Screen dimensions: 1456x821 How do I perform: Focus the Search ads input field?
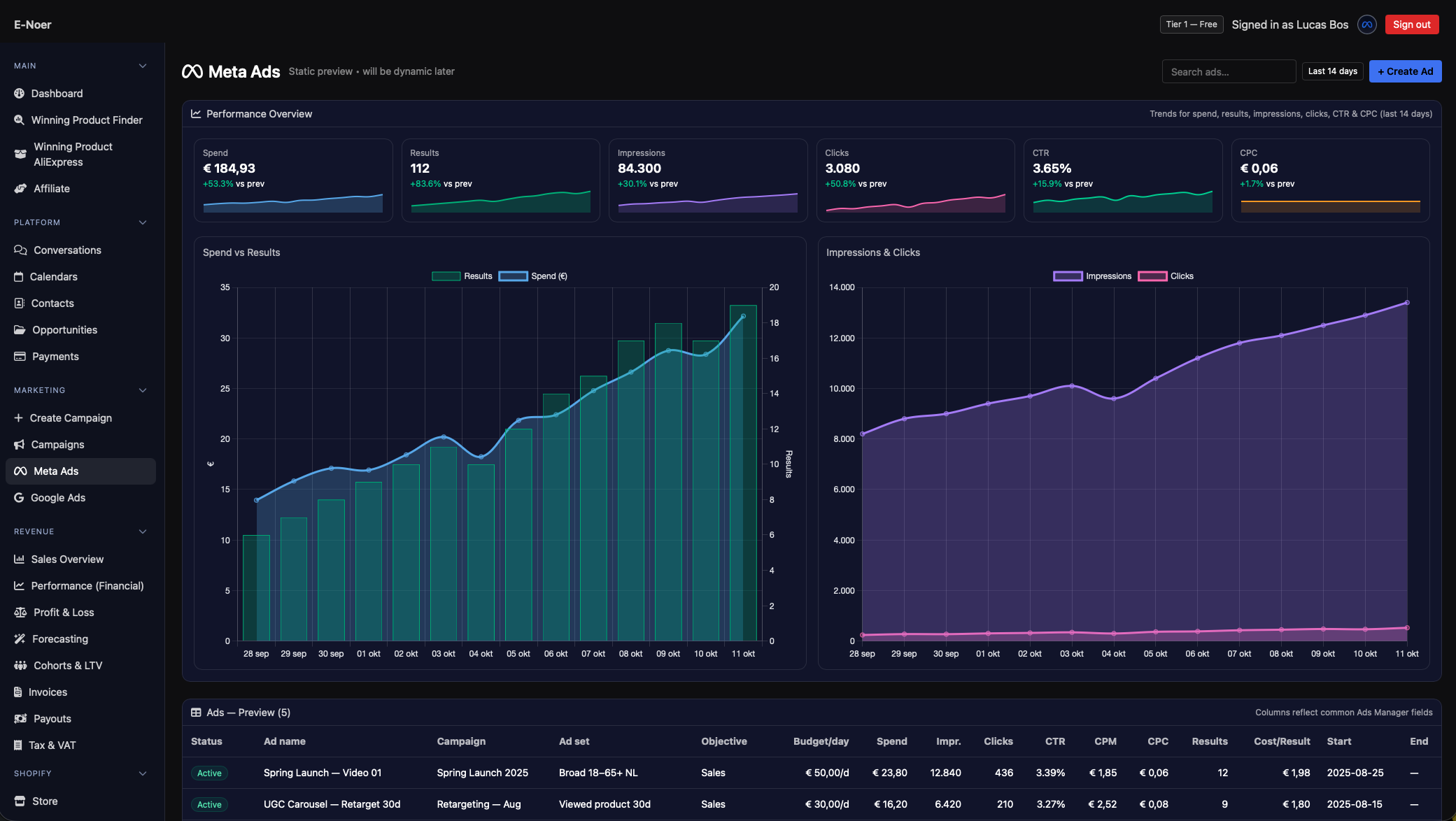click(1228, 72)
